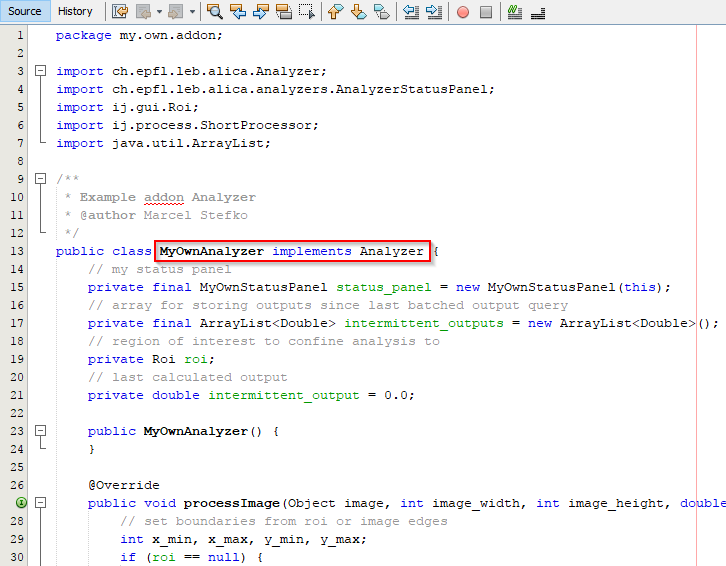Viewport: 726px width, 566px height.
Task: Click 'ShortProcessor' in the import line
Action: tap(256, 126)
